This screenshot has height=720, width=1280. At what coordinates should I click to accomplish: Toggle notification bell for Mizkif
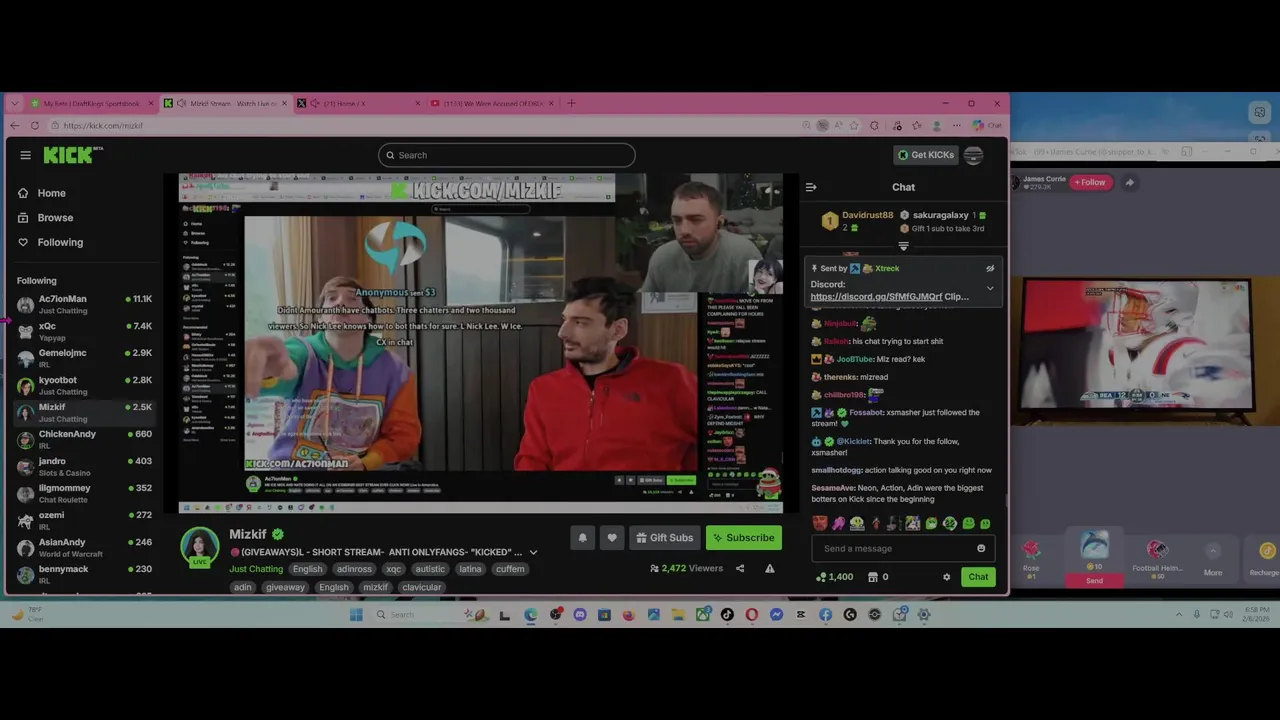(x=582, y=537)
